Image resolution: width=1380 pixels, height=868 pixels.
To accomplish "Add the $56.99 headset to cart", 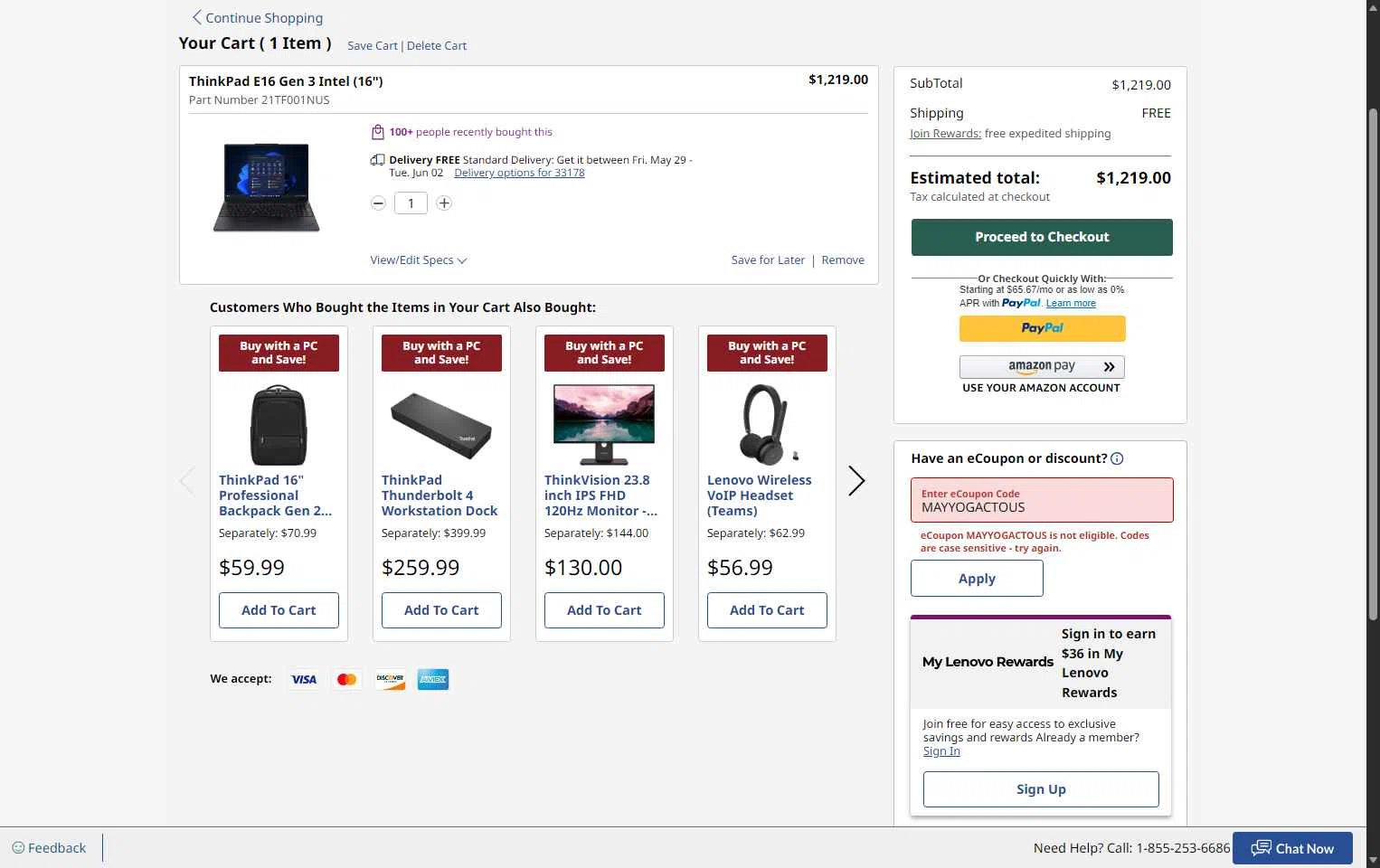I will [x=767, y=610].
